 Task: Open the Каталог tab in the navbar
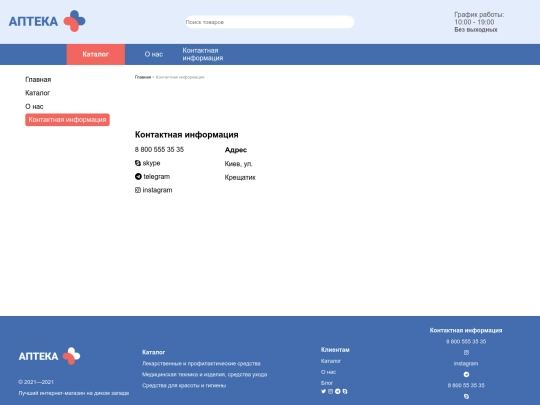click(96, 54)
